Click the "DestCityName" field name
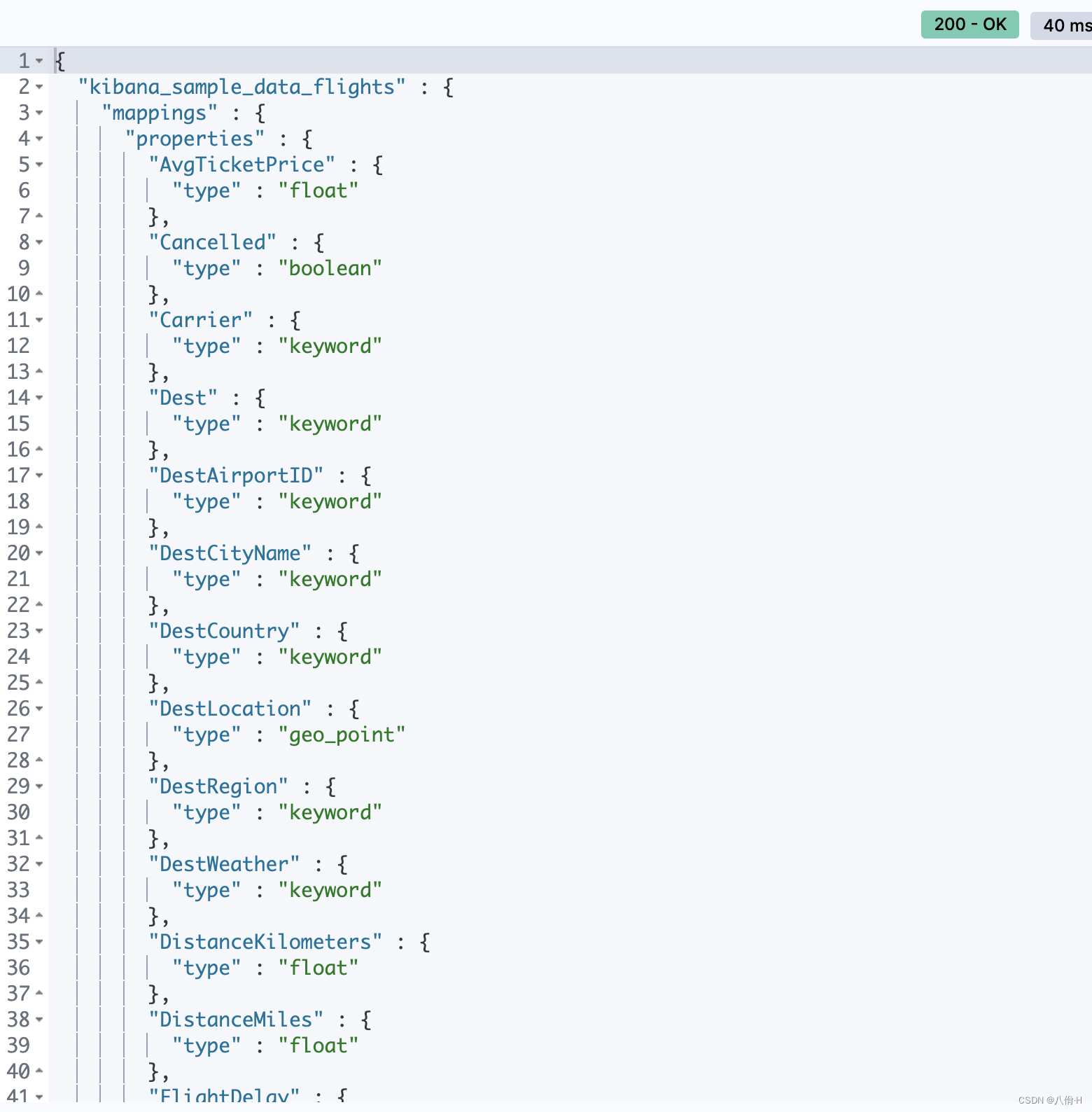Screen dimensions: 1092x1112 click(230, 553)
